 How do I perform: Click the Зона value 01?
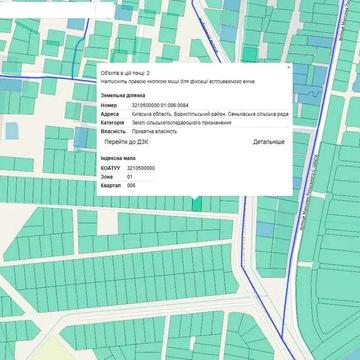click(x=130, y=177)
